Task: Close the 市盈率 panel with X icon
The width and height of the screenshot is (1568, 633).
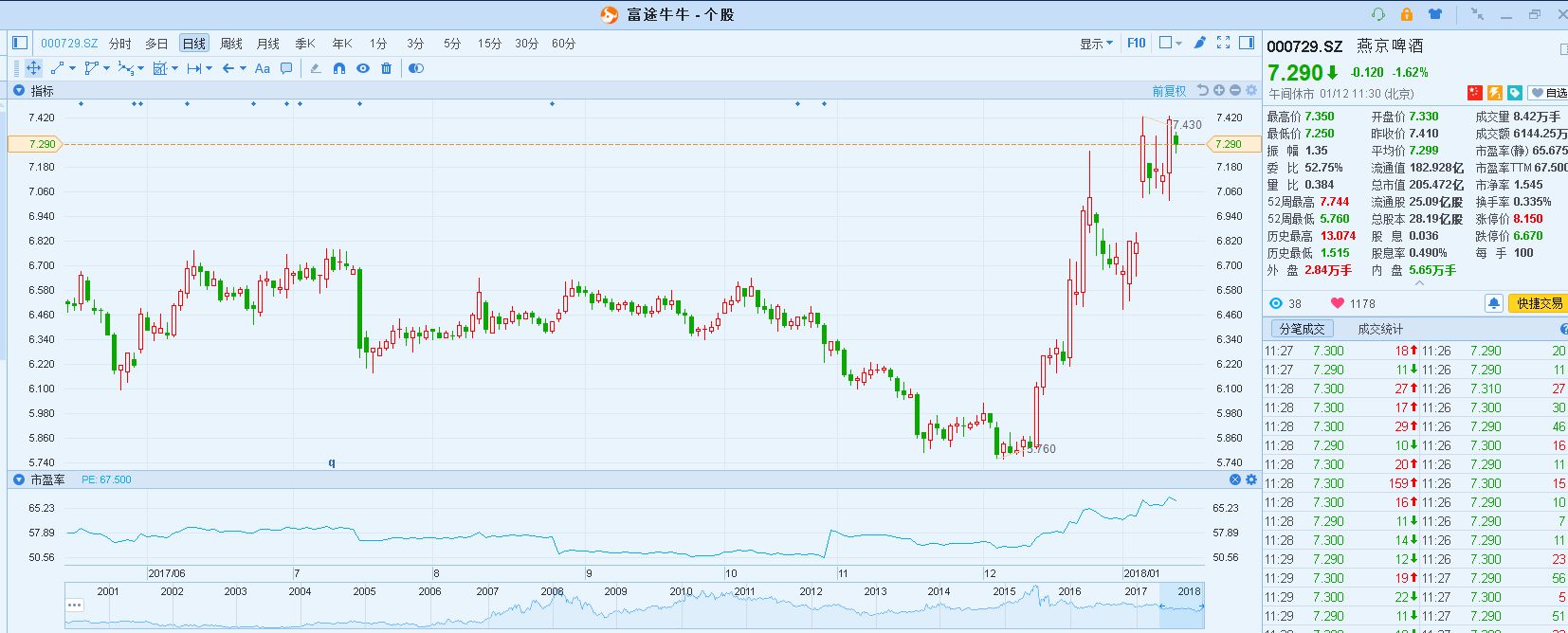Action: tap(1235, 479)
